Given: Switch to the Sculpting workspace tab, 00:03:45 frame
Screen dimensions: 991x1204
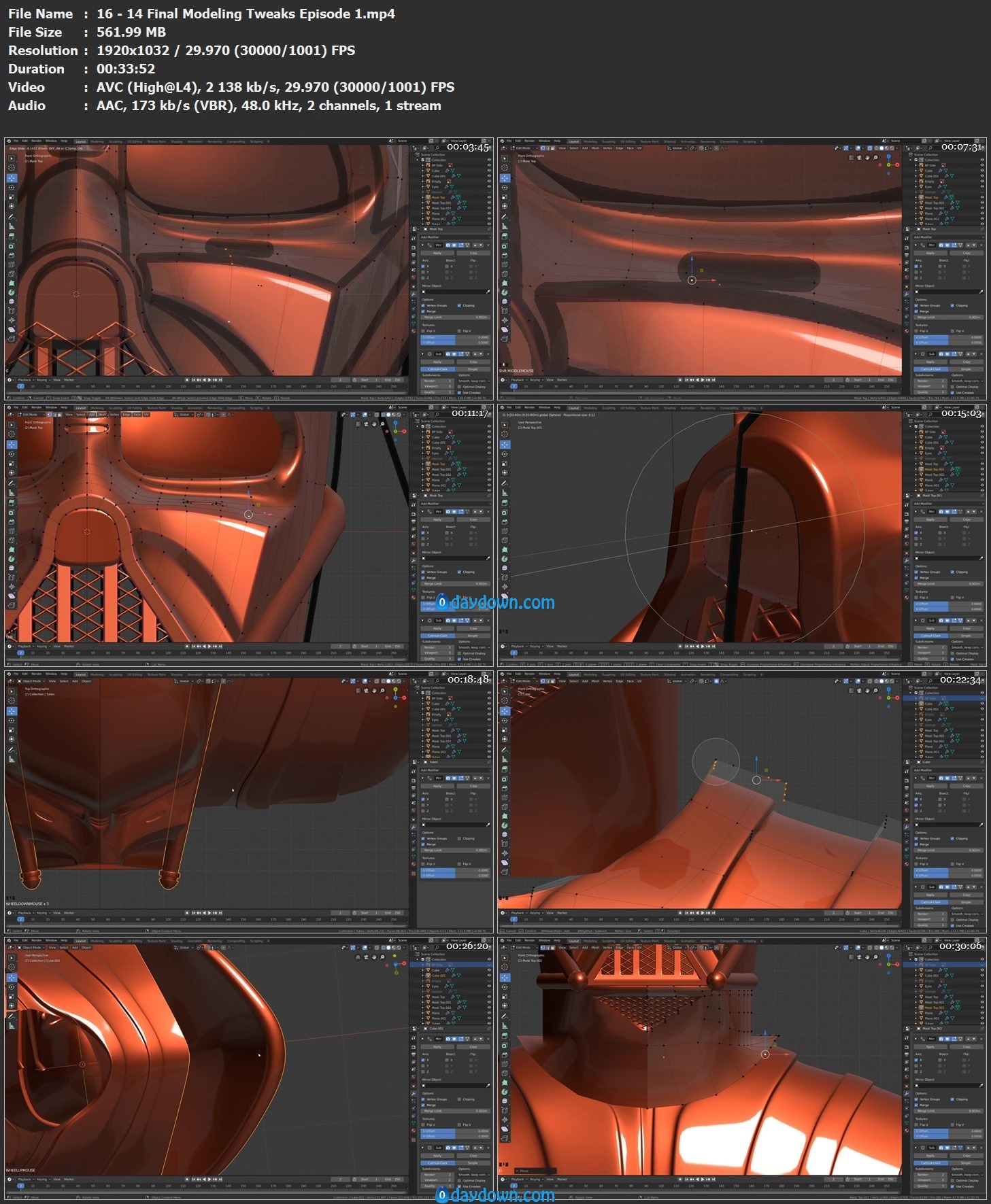Looking at the screenshot, I should [116, 141].
